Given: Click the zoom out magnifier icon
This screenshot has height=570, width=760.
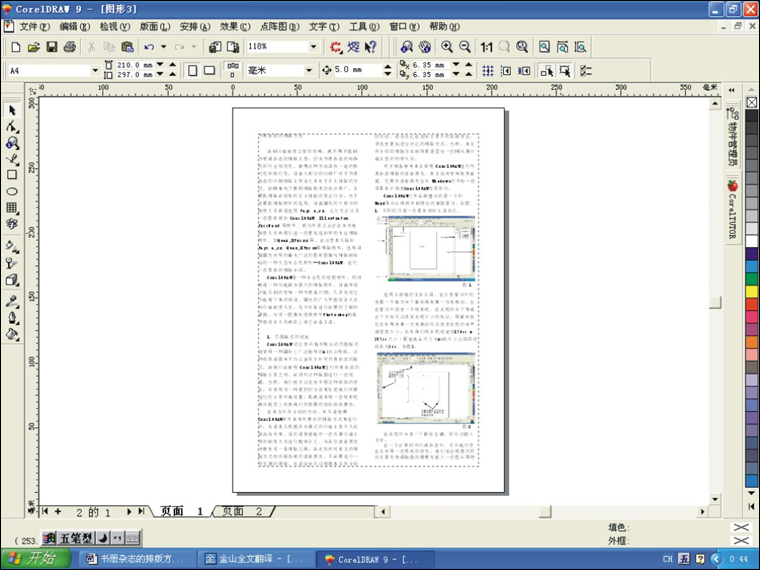Looking at the screenshot, I should click(465, 47).
